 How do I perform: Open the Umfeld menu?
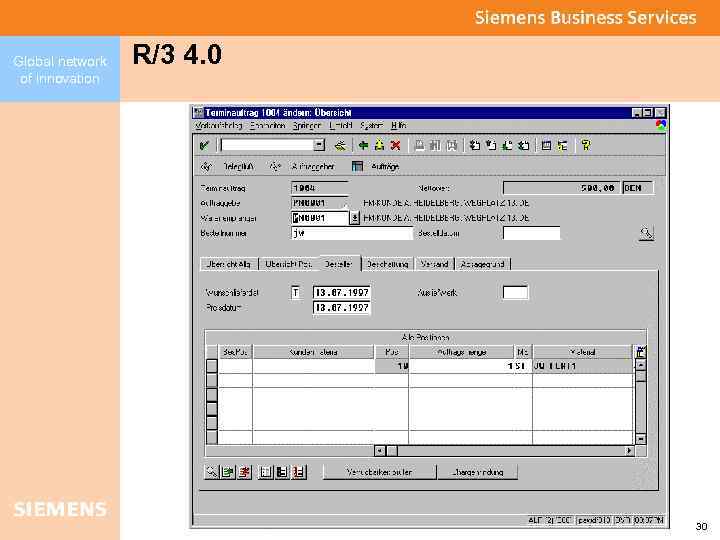coord(341,125)
